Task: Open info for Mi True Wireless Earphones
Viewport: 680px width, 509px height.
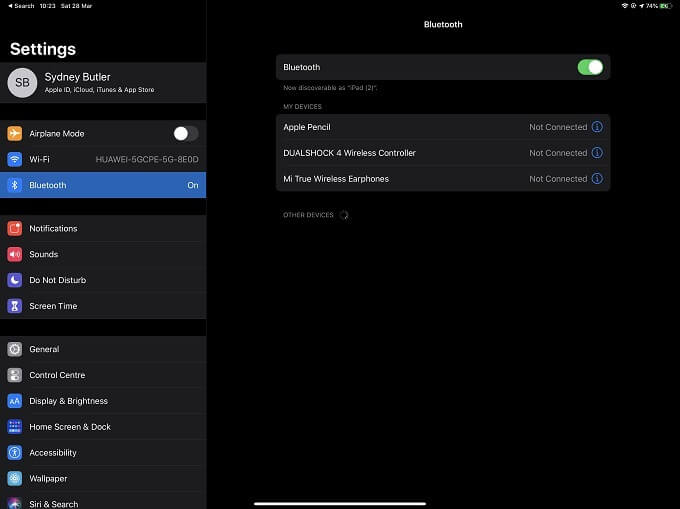Action: [x=597, y=179]
